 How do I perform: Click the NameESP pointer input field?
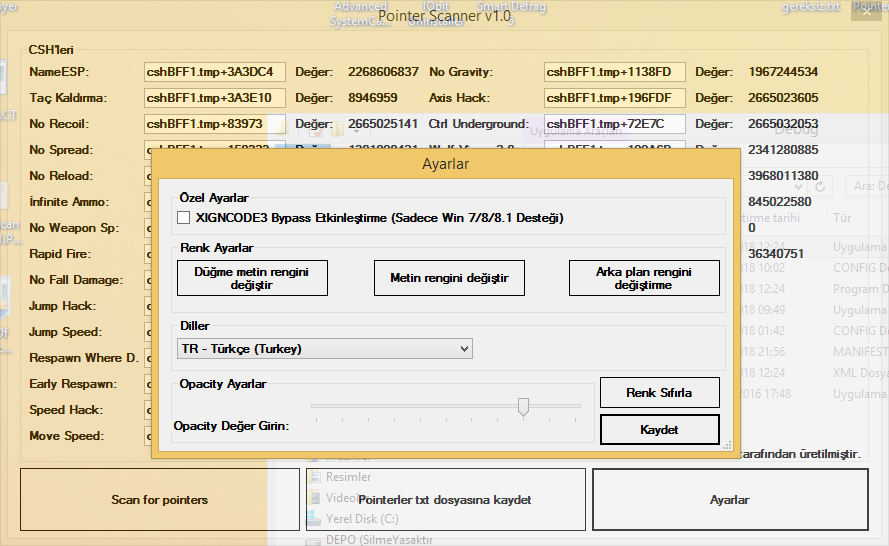tap(215, 72)
